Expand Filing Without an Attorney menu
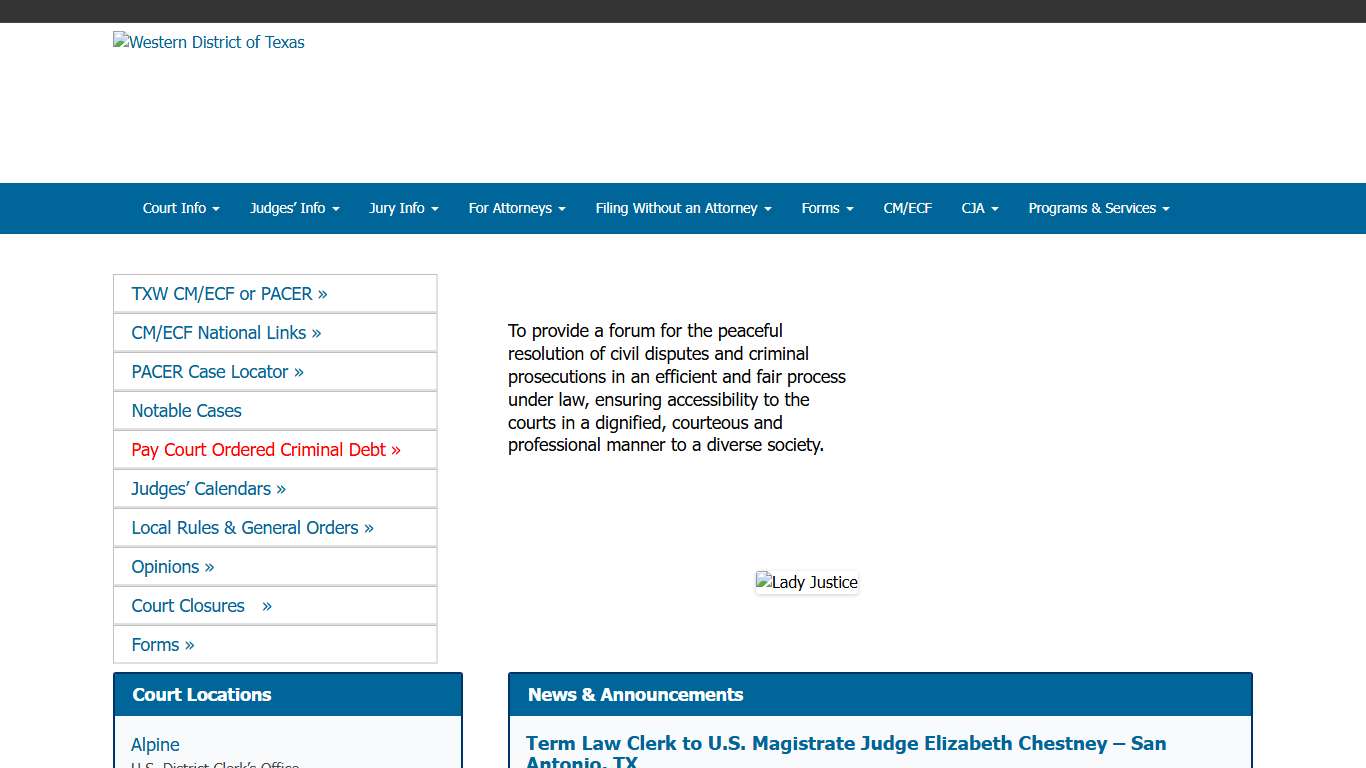Screen dimensions: 1366x768 (683, 208)
